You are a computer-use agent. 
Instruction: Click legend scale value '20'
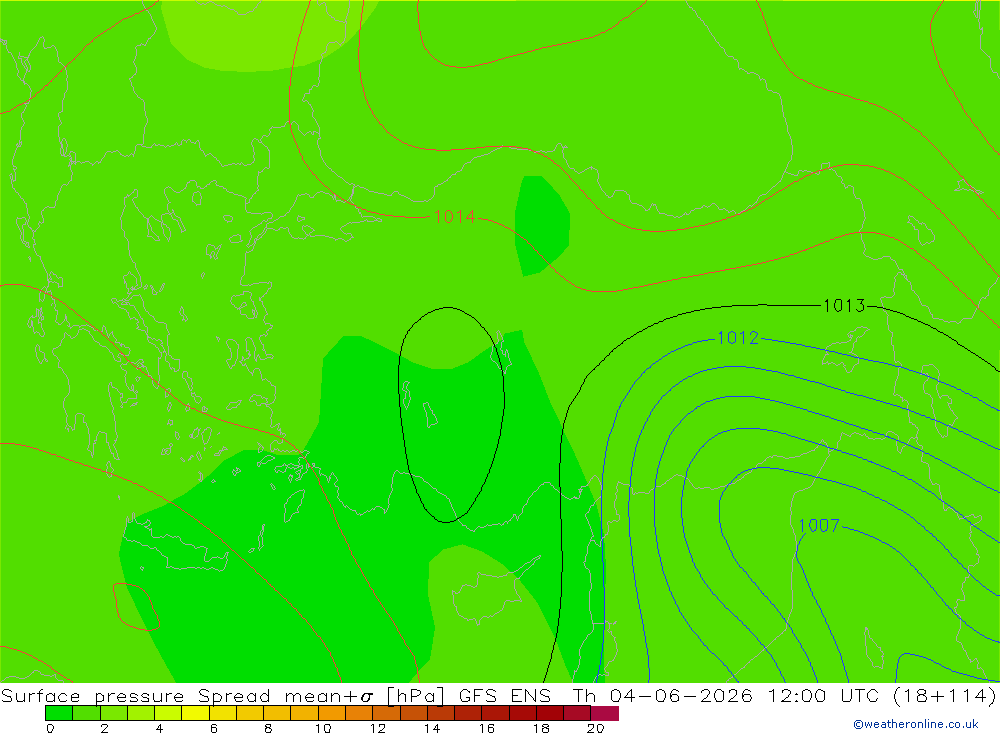pyautogui.click(x=596, y=728)
